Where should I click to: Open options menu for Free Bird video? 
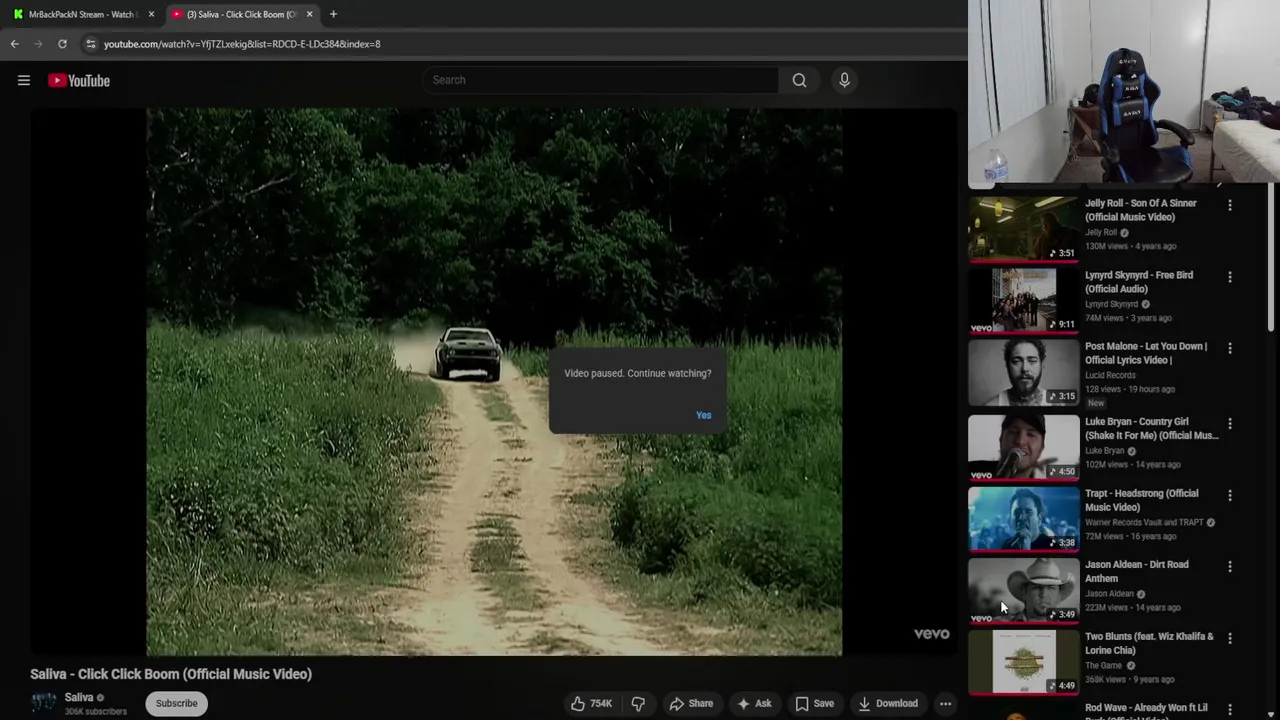(1230, 277)
